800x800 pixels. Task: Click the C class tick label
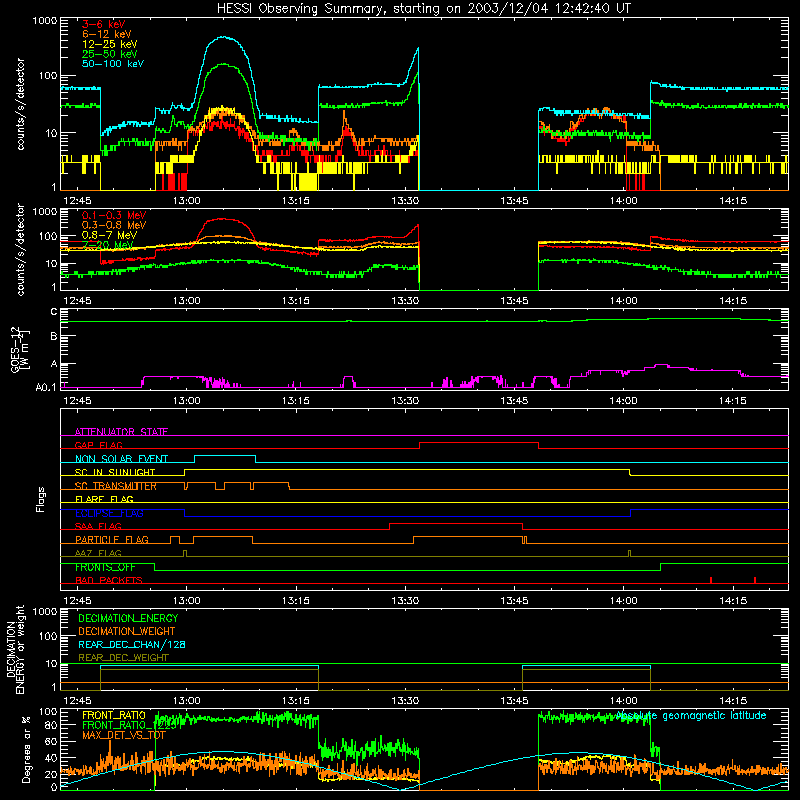point(54,312)
